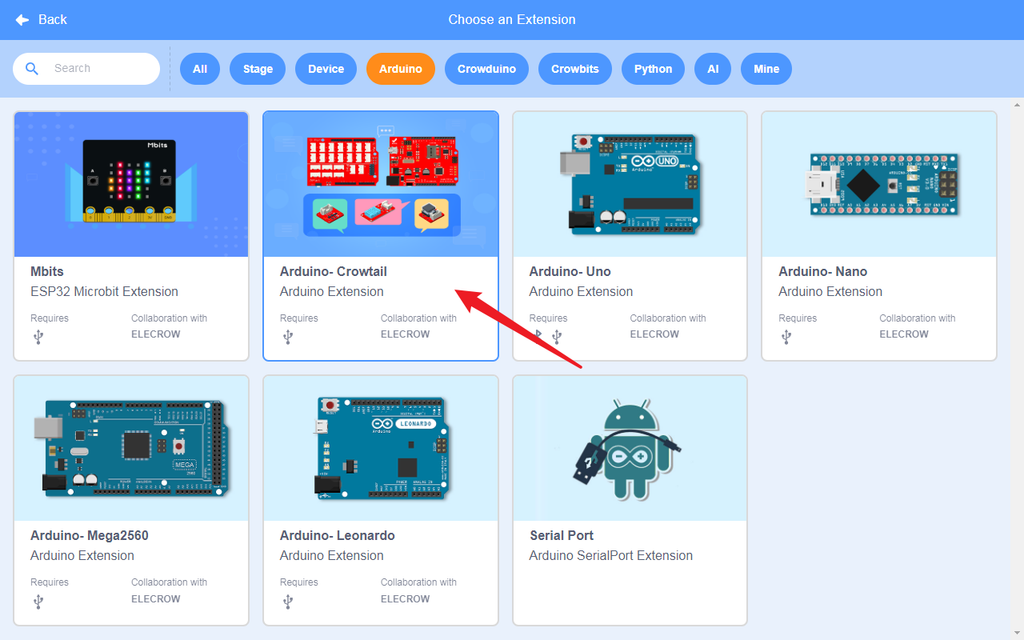Click the USB icon on Arduino- Leonardo card
This screenshot has height=640, width=1024.
click(x=287, y=601)
